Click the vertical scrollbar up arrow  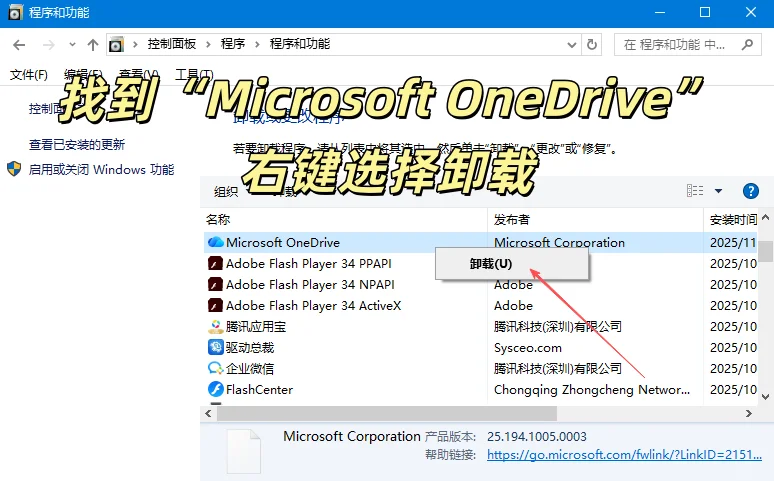[x=766, y=217]
